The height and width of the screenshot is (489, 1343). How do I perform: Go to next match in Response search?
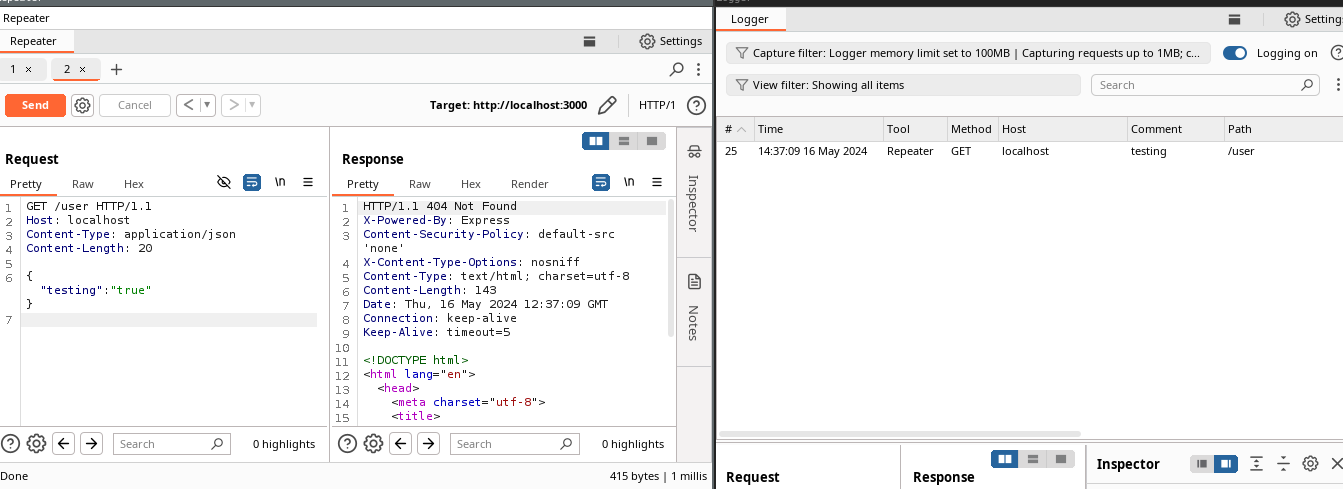coord(428,444)
